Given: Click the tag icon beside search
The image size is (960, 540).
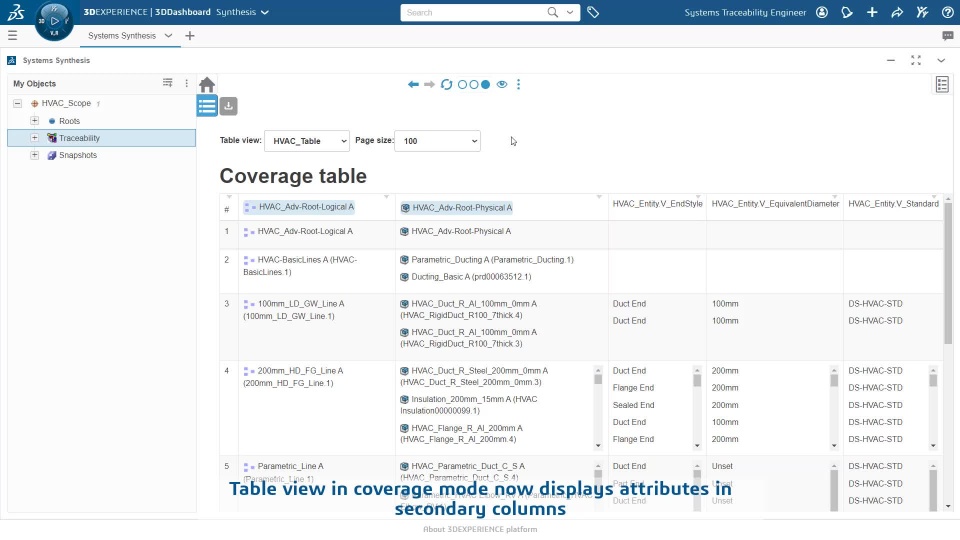Looking at the screenshot, I should click(x=593, y=12).
